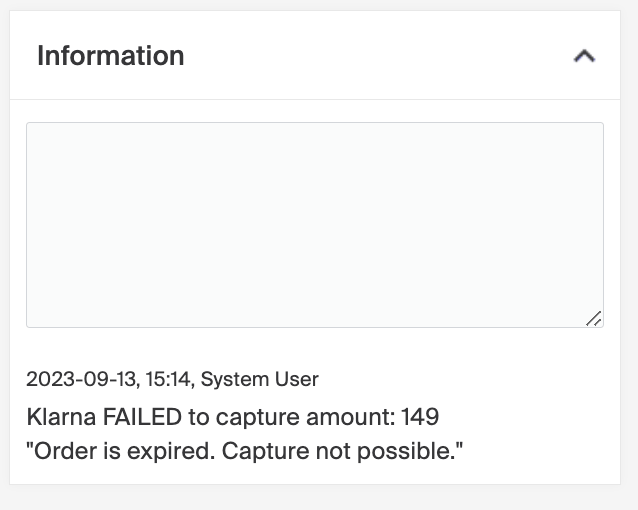Click the word "capture" in the Klarna line
The width and height of the screenshot is (638, 510).
251,416
